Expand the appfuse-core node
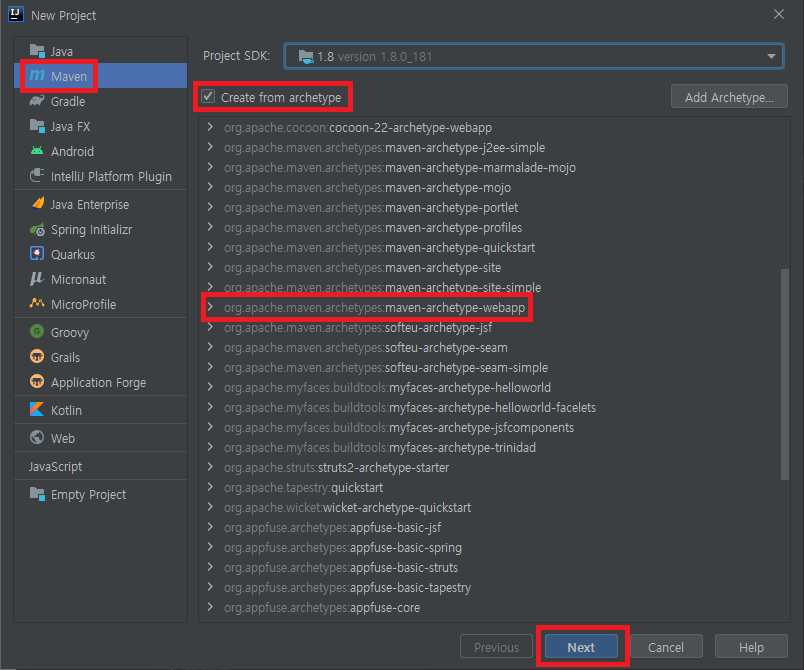This screenshot has width=804, height=670. coord(210,606)
